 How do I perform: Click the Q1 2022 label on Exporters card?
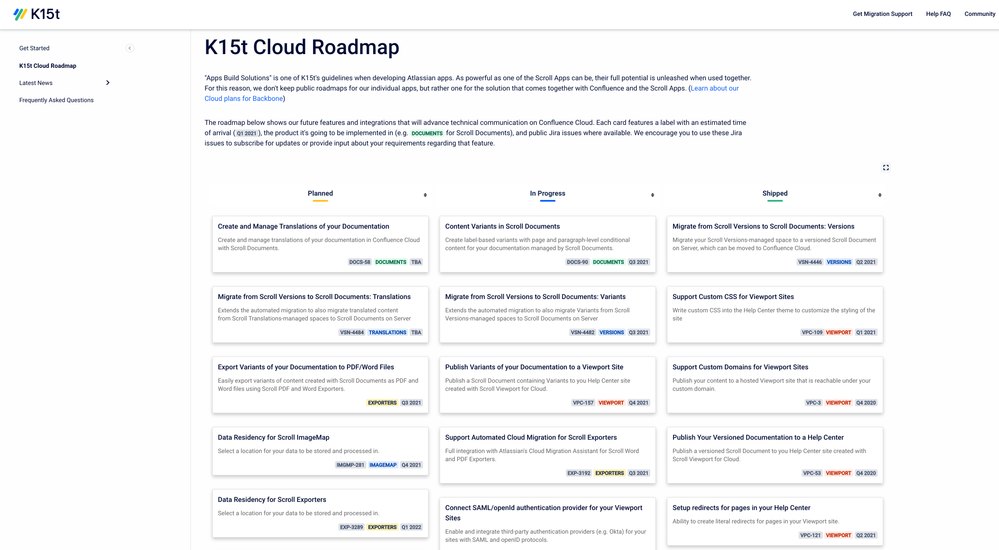click(411, 528)
